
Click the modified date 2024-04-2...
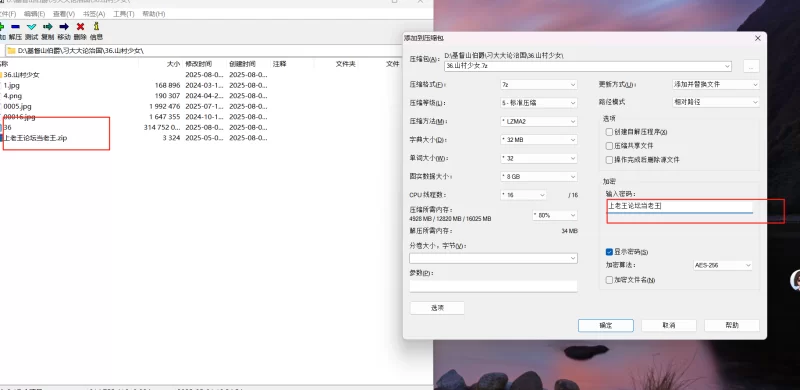click(204, 95)
